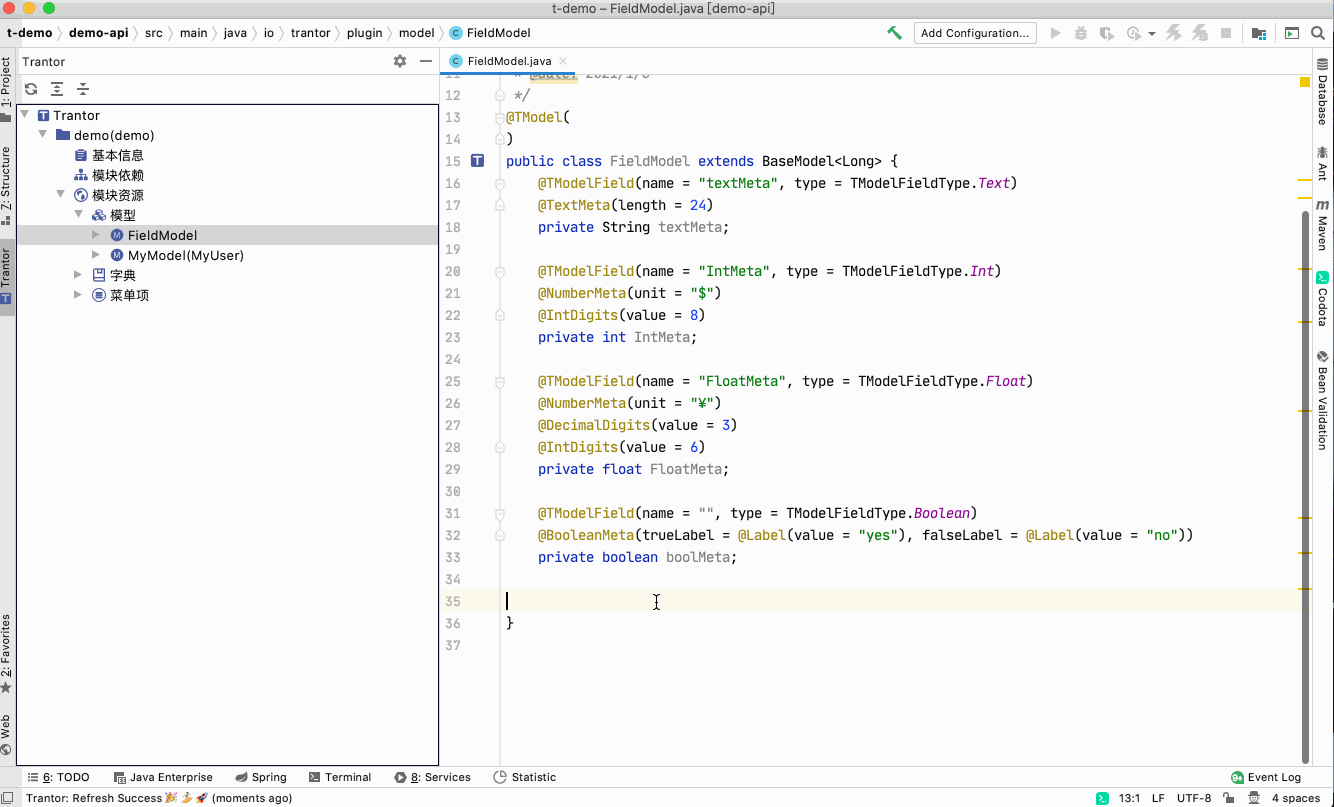1334x807 pixels.
Task: Open the Trantor panel settings gear
Action: tap(400, 61)
